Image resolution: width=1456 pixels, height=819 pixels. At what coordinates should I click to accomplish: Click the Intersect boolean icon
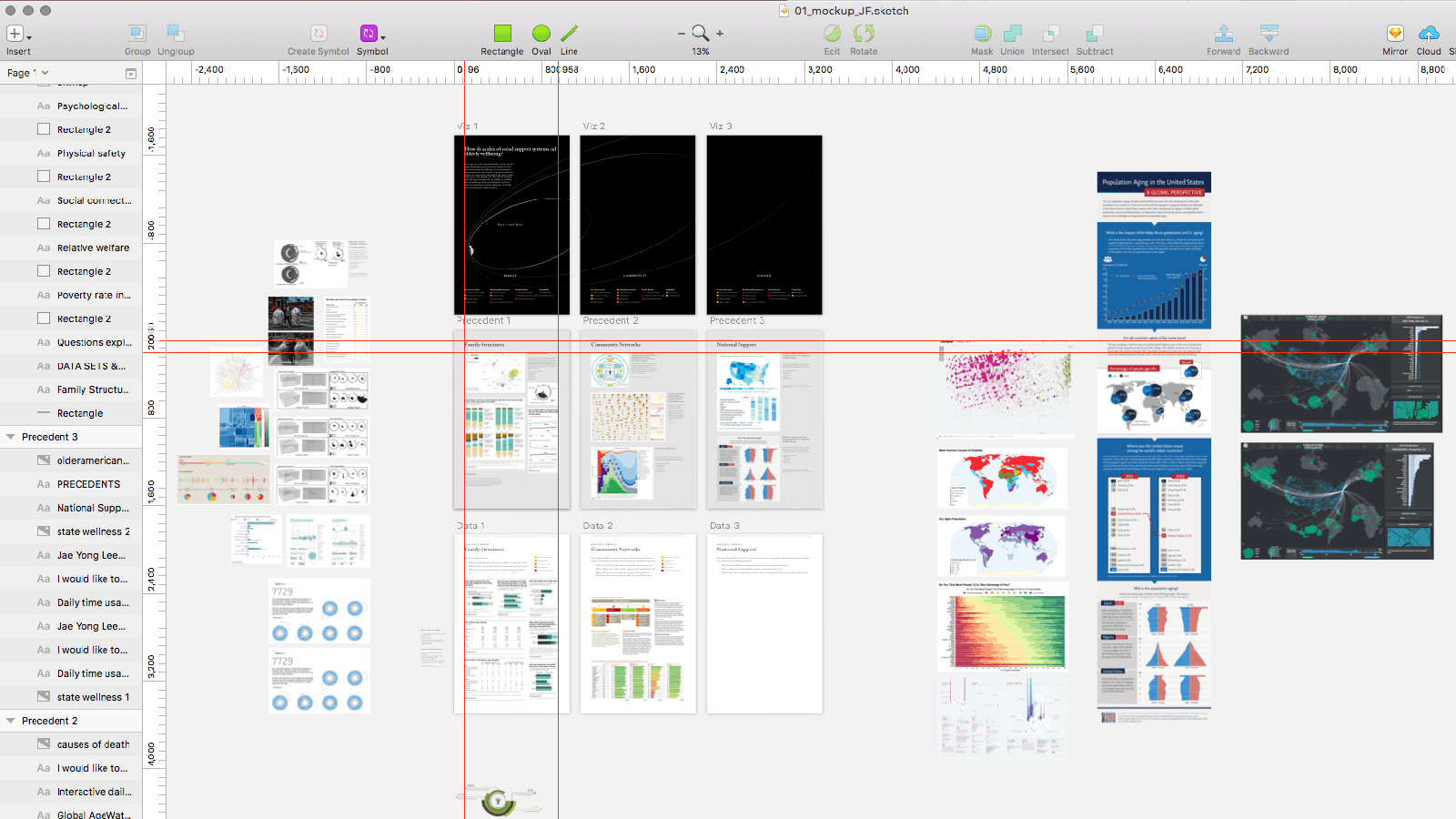[x=1050, y=34]
